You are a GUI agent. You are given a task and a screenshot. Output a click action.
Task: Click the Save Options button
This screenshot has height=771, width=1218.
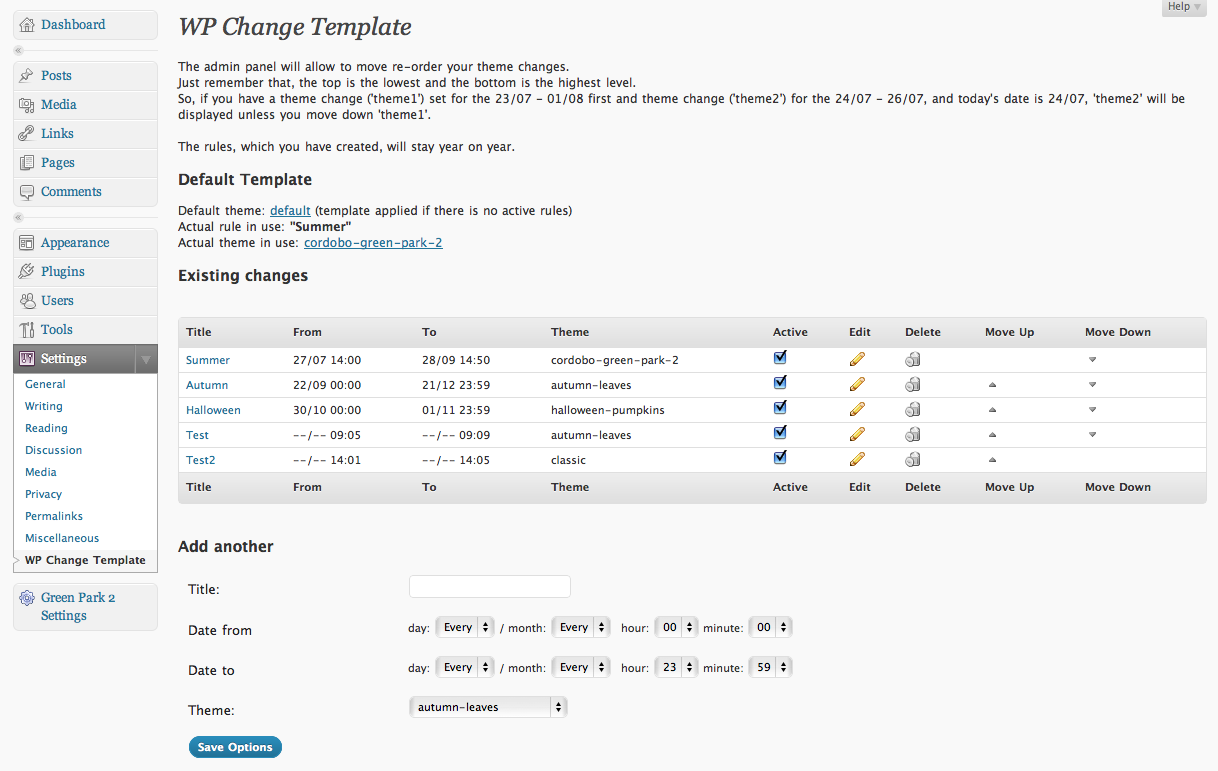pos(235,747)
